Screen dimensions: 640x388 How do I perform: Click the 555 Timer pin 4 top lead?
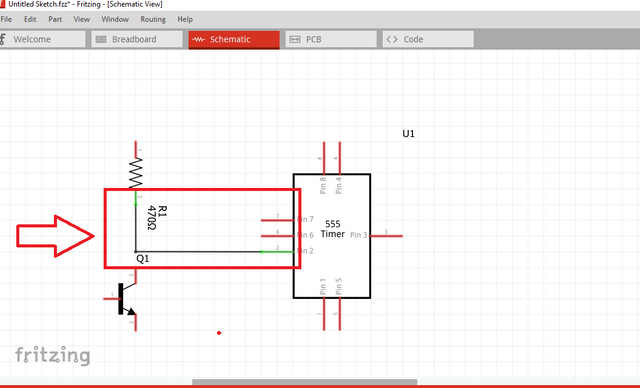pos(340,158)
